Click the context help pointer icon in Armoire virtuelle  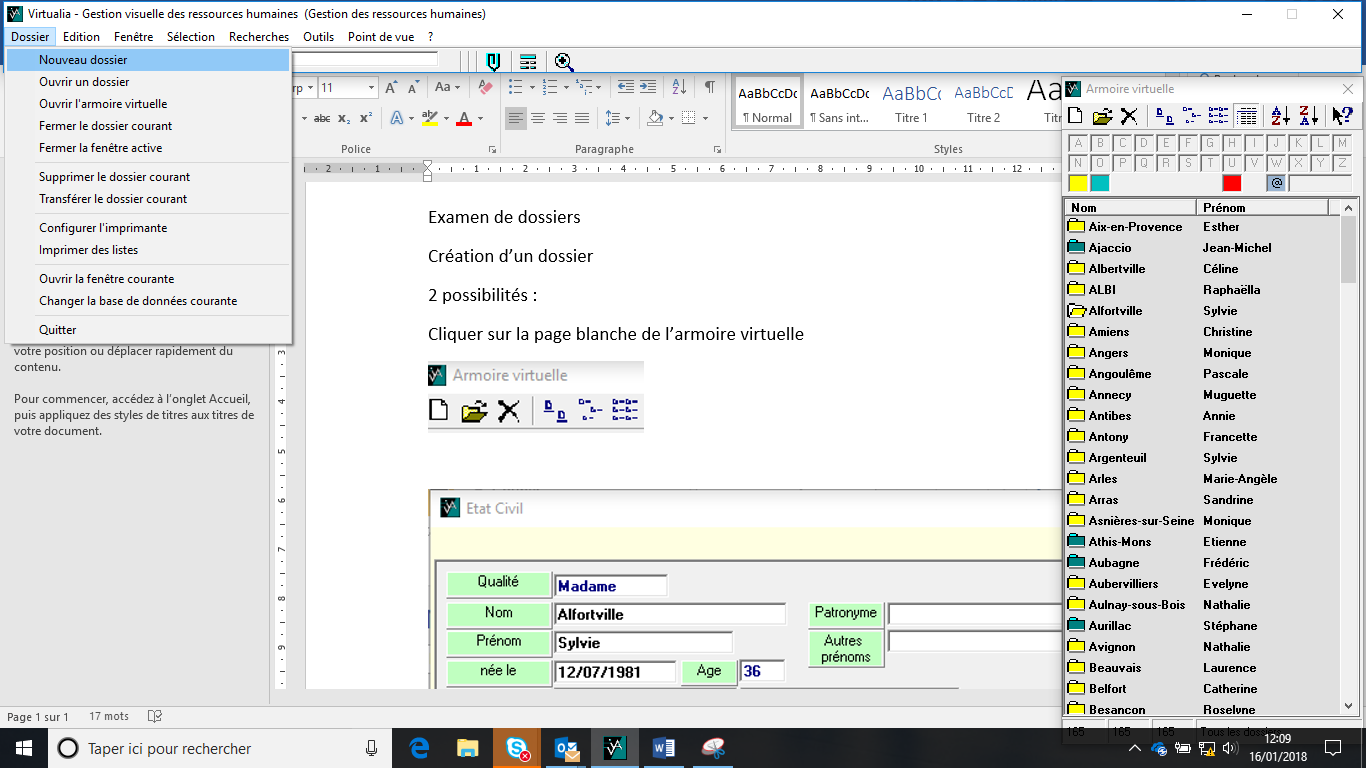[x=1342, y=116]
